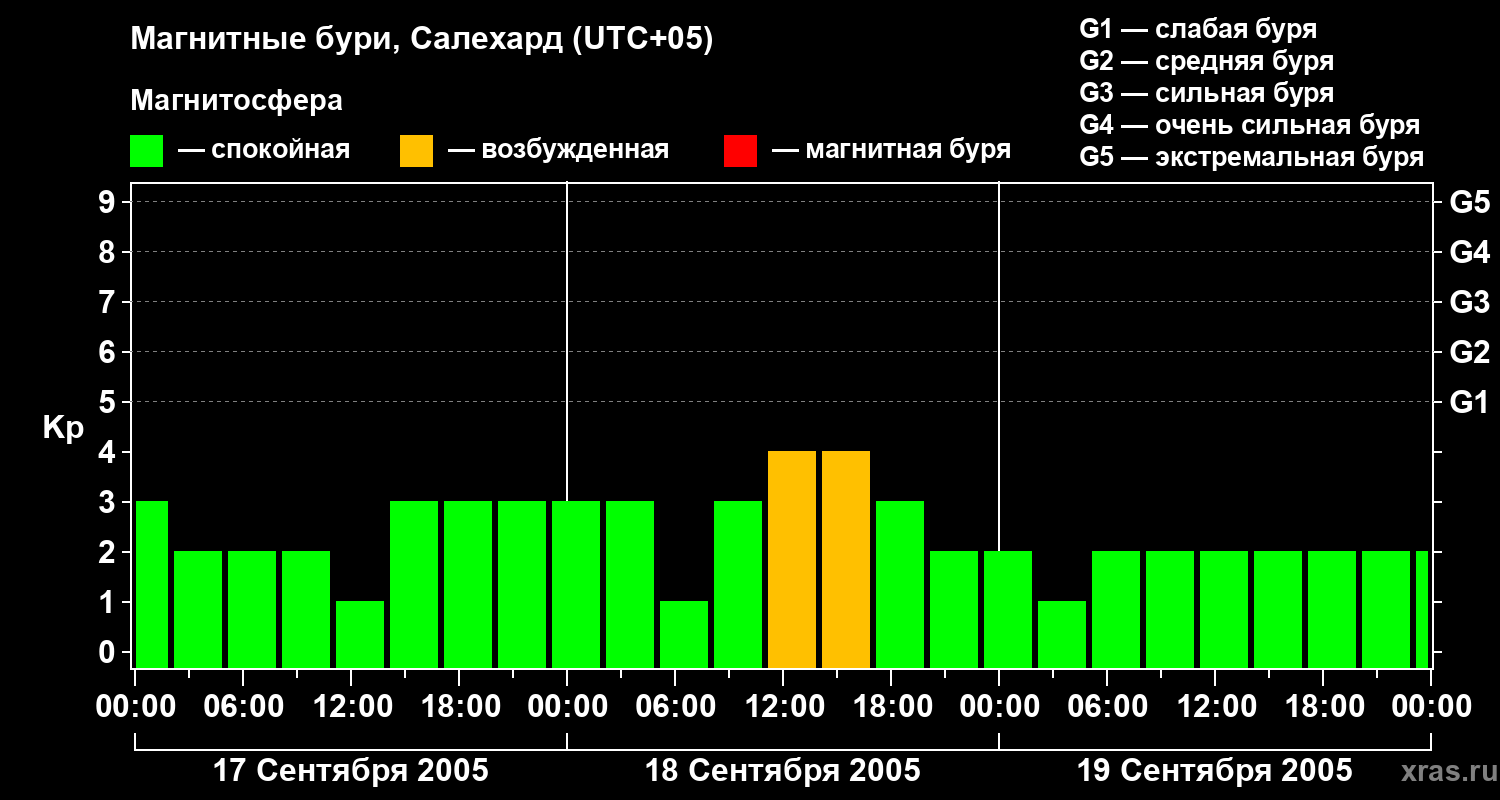Click 'G4 — очень сильная буря' description

coord(1250,125)
